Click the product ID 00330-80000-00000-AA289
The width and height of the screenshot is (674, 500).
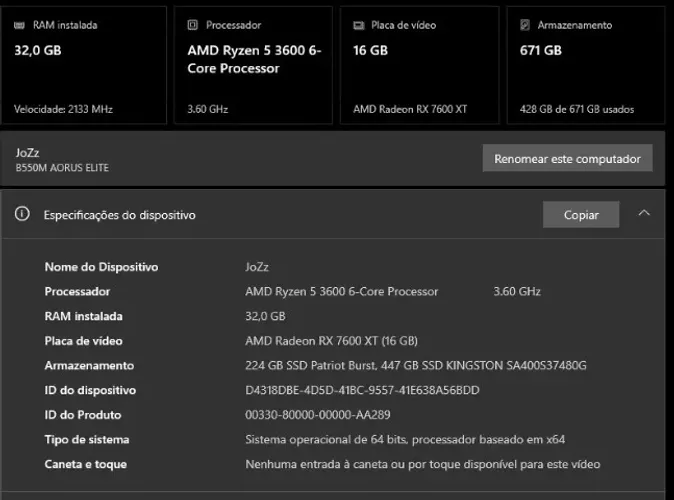point(318,415)
